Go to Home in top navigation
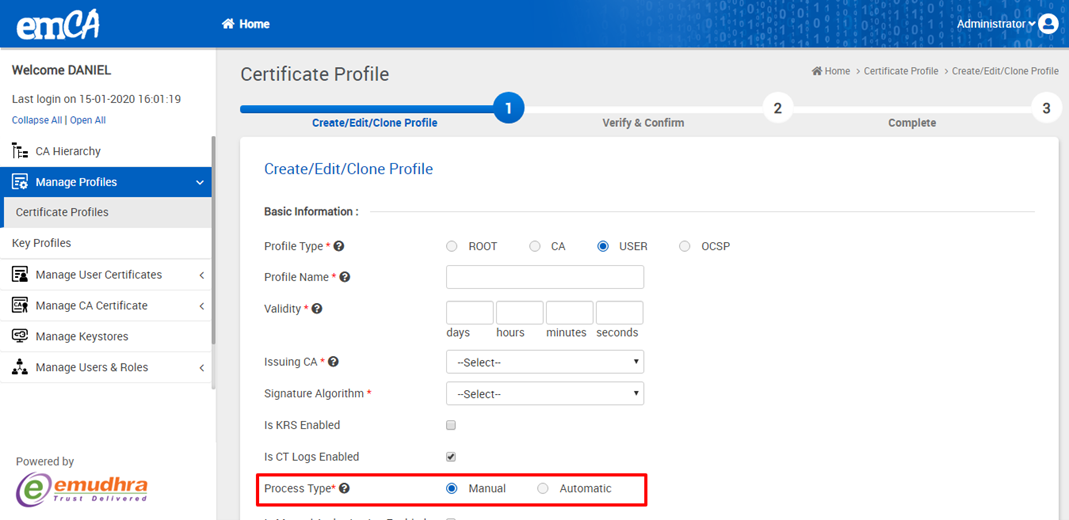The height and width of the screenshot is (520, 1069). click(246, 24)
